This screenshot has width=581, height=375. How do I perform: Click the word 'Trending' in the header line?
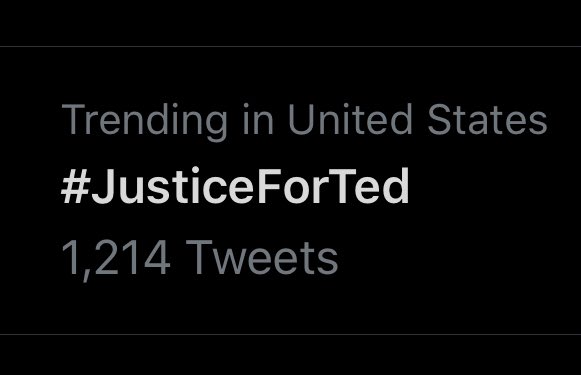click(x=145, y=122)
